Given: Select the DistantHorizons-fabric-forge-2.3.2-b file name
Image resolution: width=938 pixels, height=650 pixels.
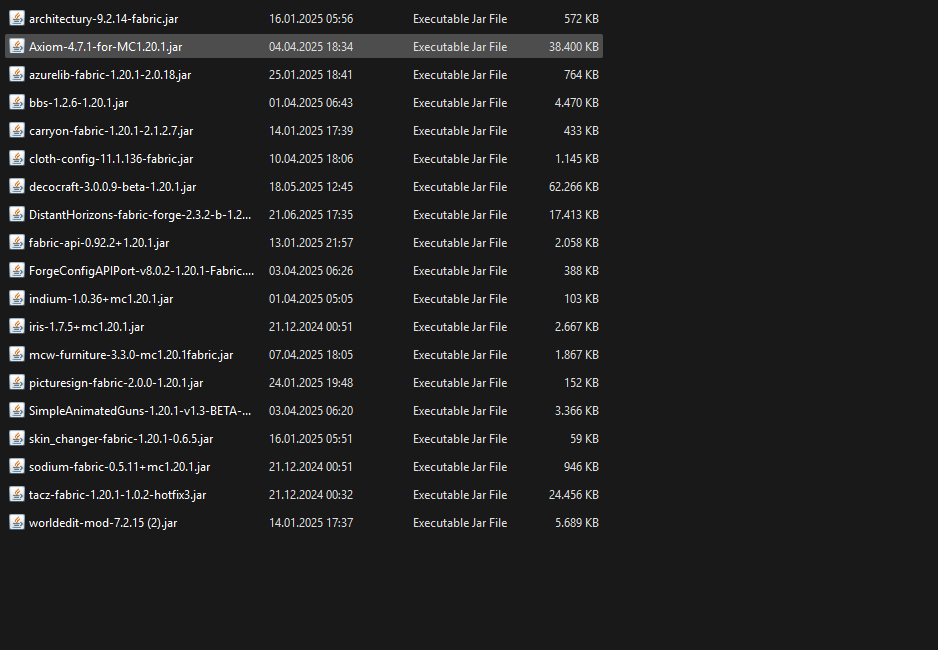Looking at the screenshot, I should click(x=140, y=215).
